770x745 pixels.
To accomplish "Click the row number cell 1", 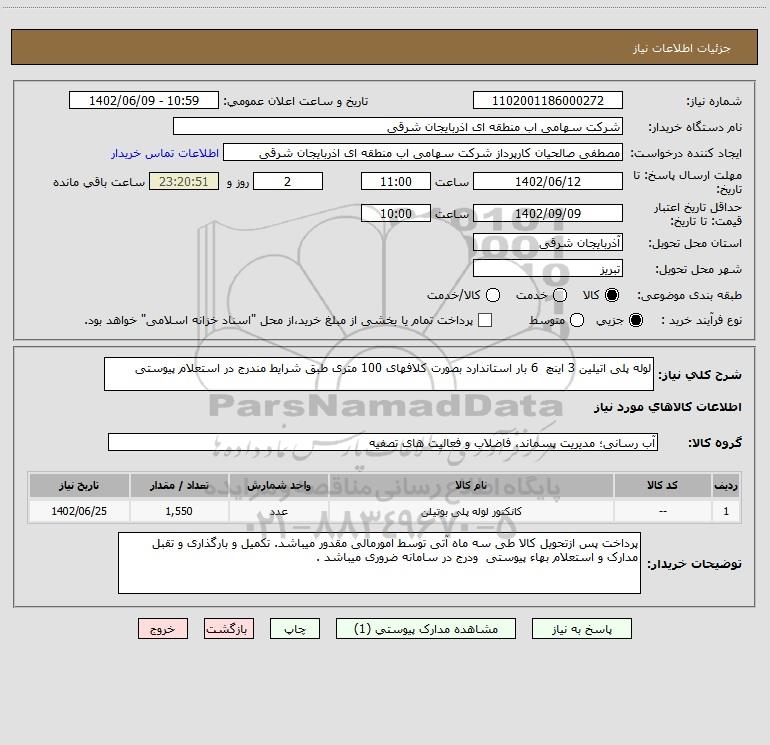I will (726, 511).
